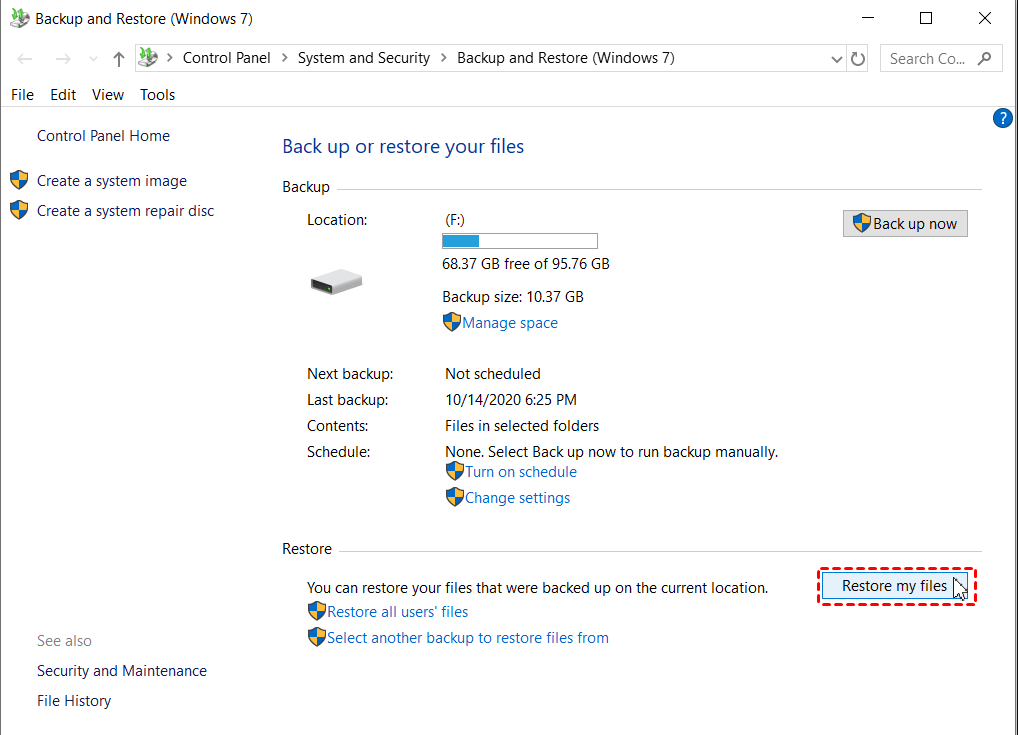Click the shield icon beside Create a system image
This screenshot has width=1018, height=735.
[x=19, y=181]
